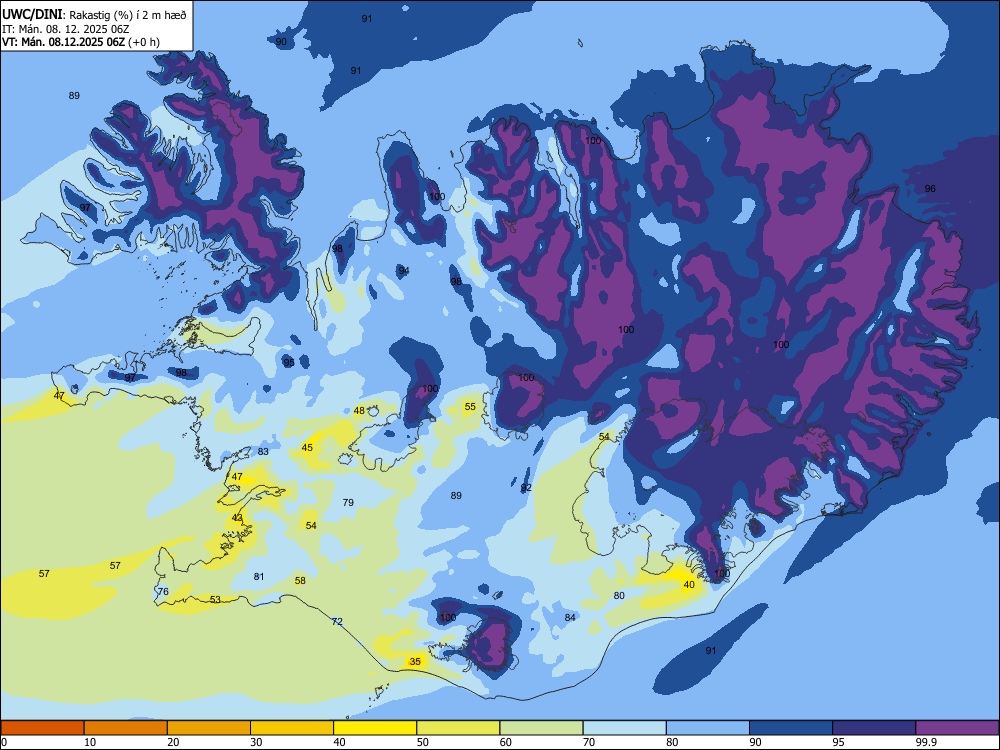This screenshot has height=750, width=1000.
Task: Click the '45' humidity value on the map
Action: pos(307,448)
